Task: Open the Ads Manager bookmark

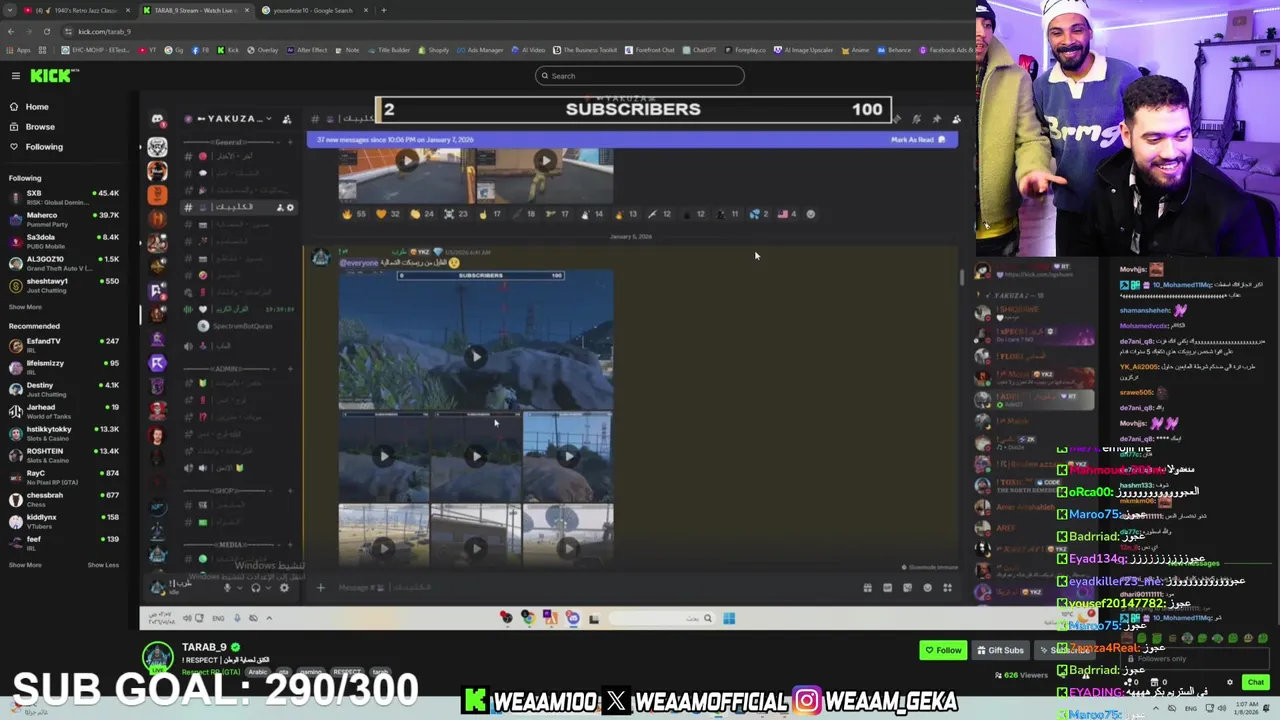Action: [x=480, y=50]
